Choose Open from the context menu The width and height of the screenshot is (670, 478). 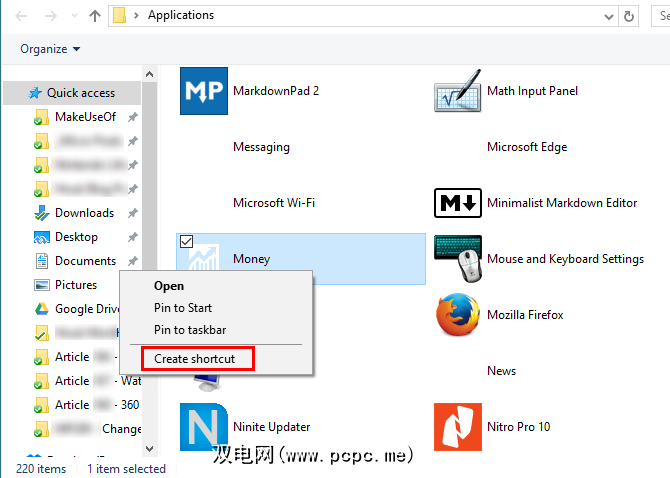coord(169,286)
